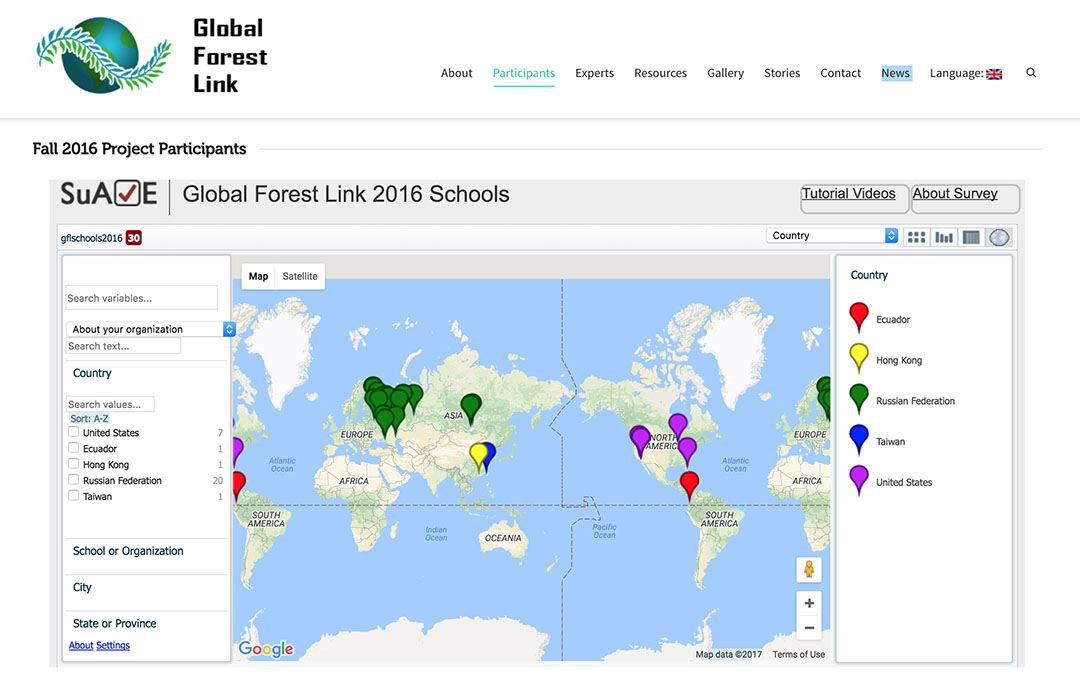1080x677 pixels.
Task: Focus the Search variables field
Action: click(141, 298)
